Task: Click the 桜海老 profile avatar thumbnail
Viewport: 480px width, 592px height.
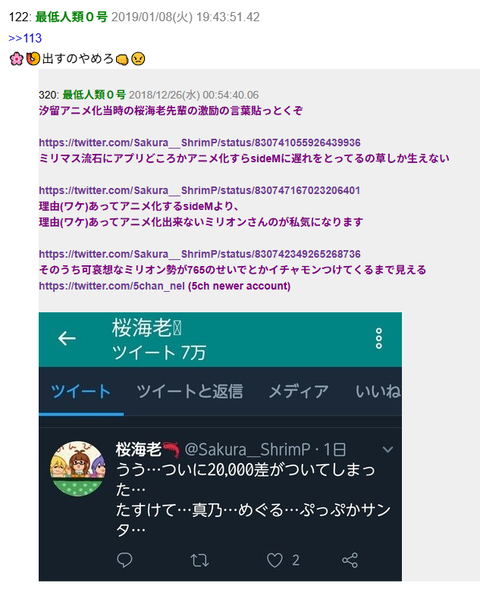Action: coord(78,468)
